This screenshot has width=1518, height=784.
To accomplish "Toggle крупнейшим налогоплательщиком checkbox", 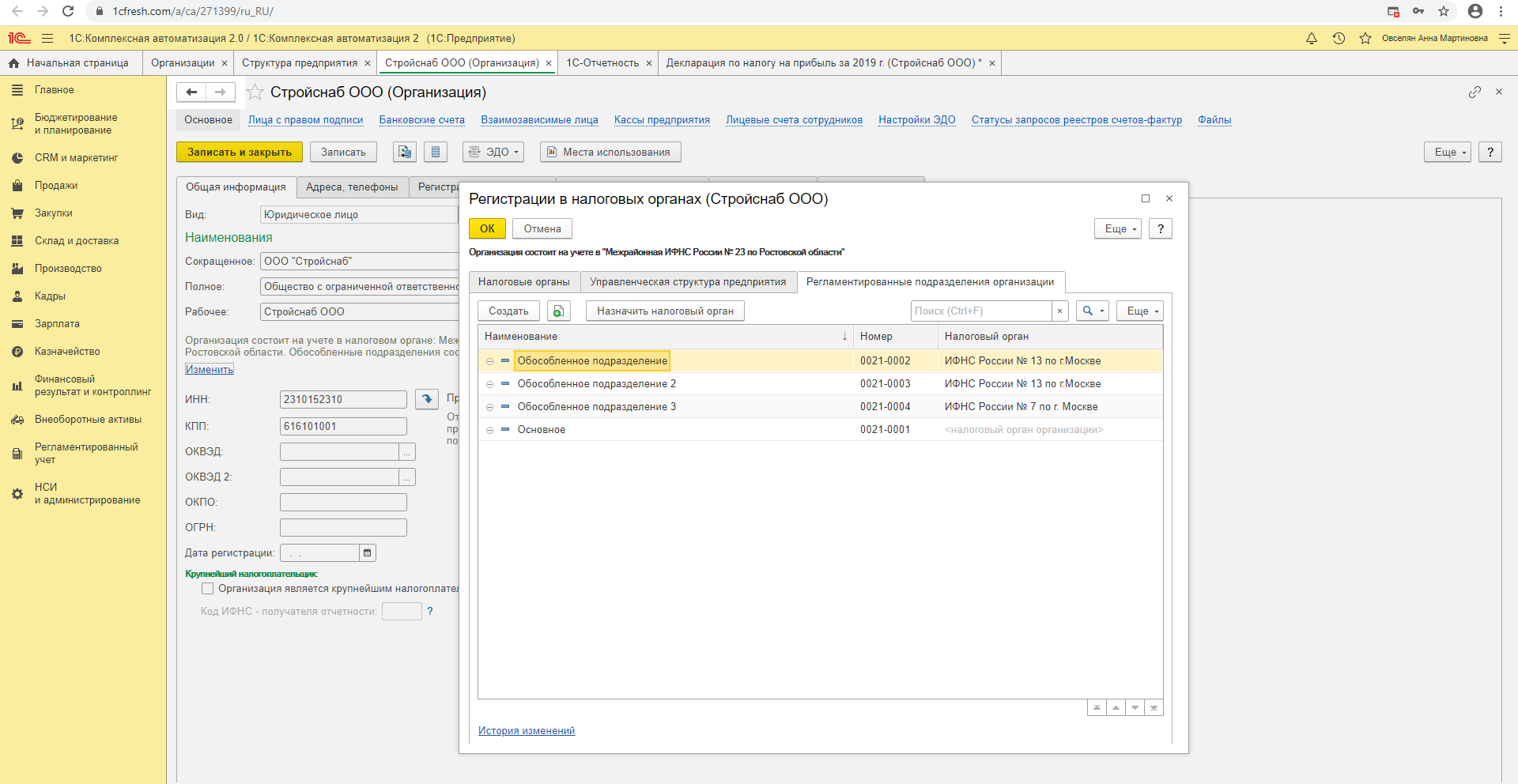I will [x=207, y=588].
